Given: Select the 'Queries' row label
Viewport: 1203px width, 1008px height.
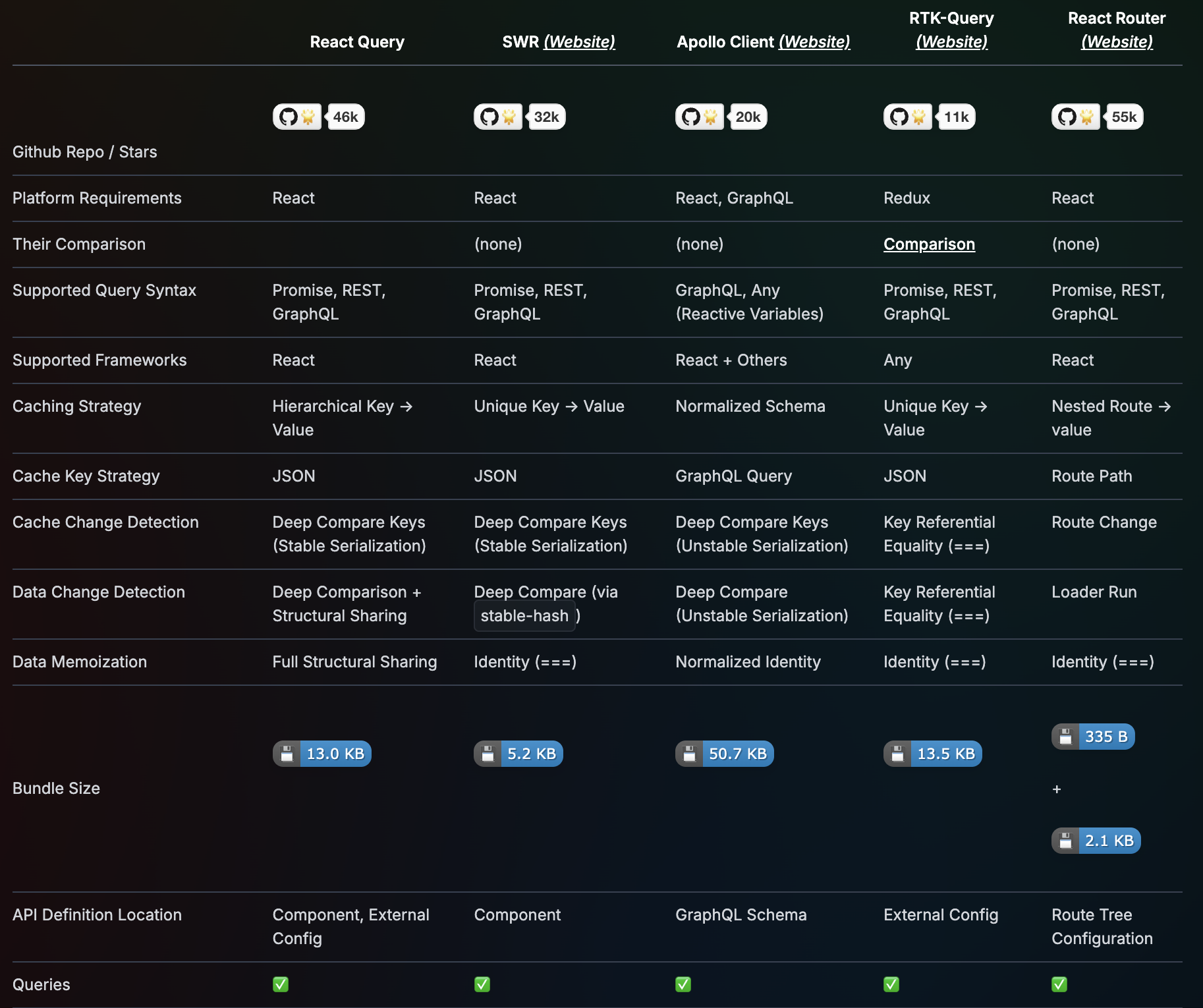Looking at the screenshot, I should 42,985.
